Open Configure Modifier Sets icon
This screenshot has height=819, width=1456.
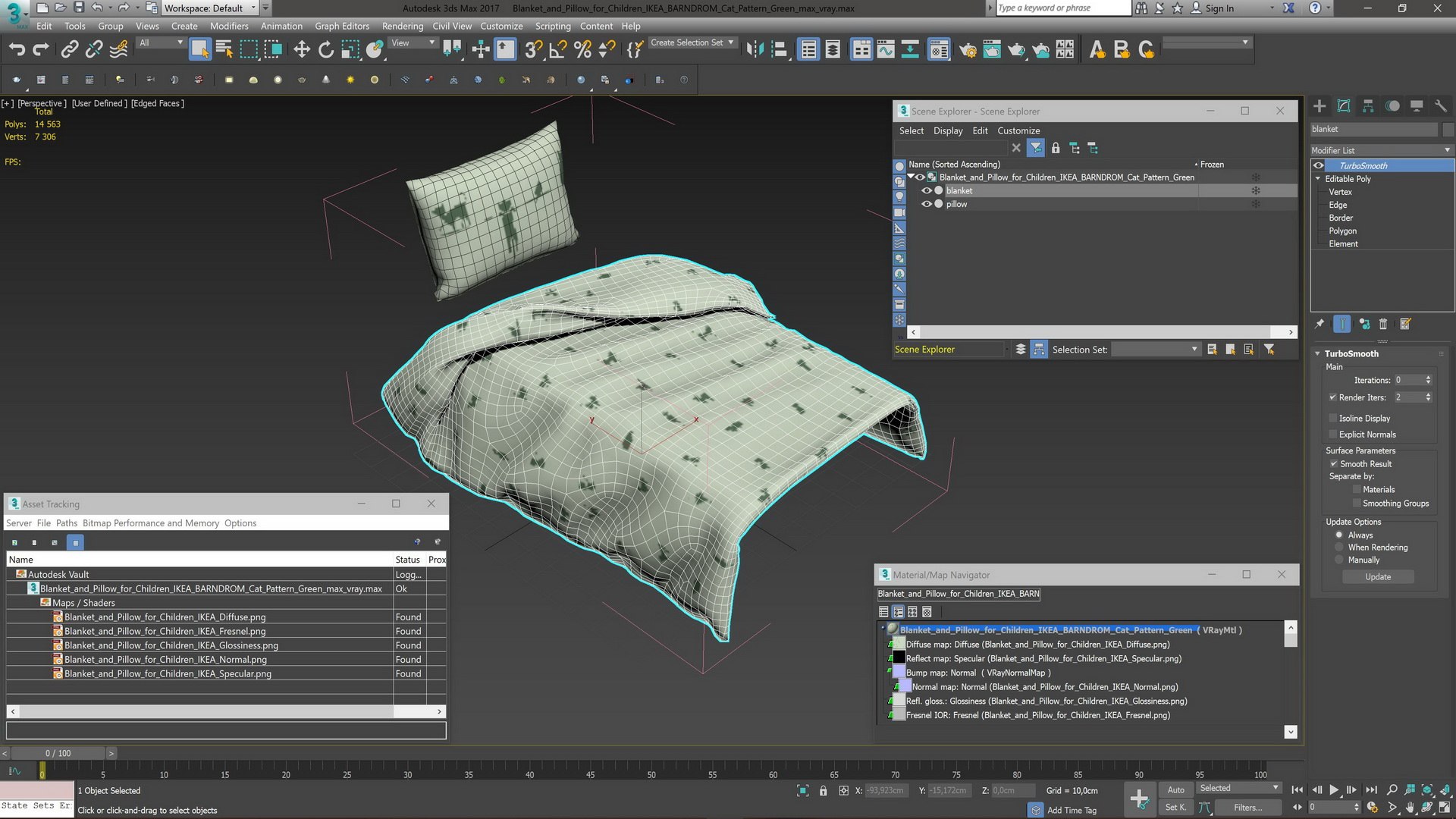point(1405,324)
